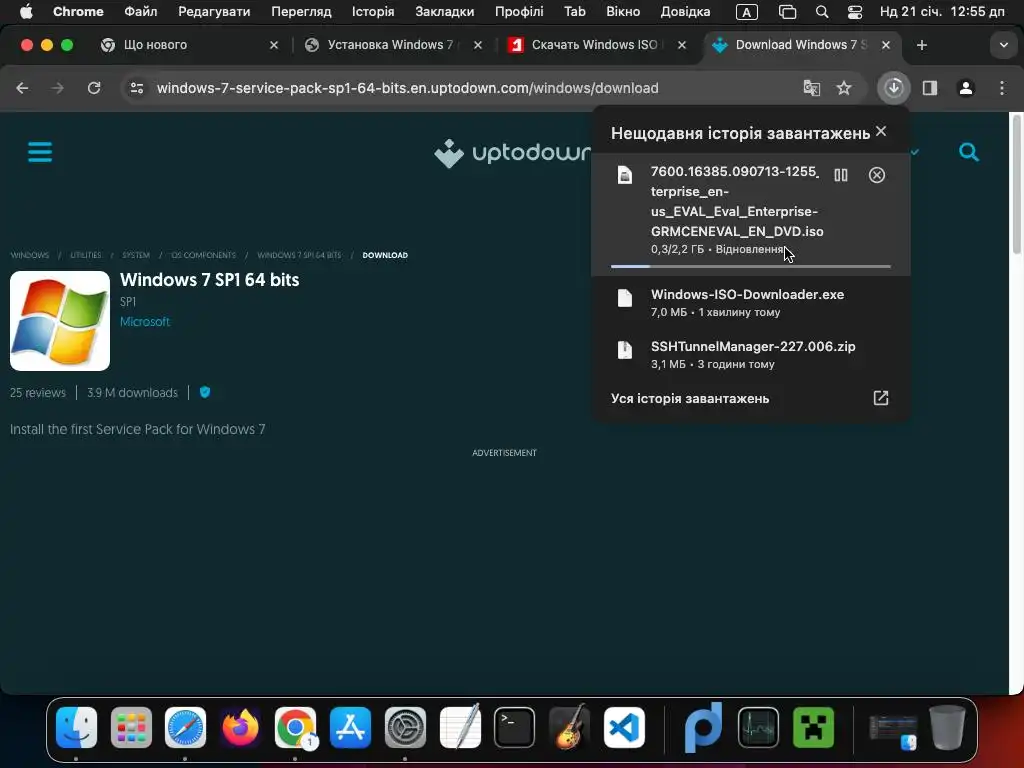Open the Apple menu
This screenshot has width=1024, height=768.
[x=26, y=11]
